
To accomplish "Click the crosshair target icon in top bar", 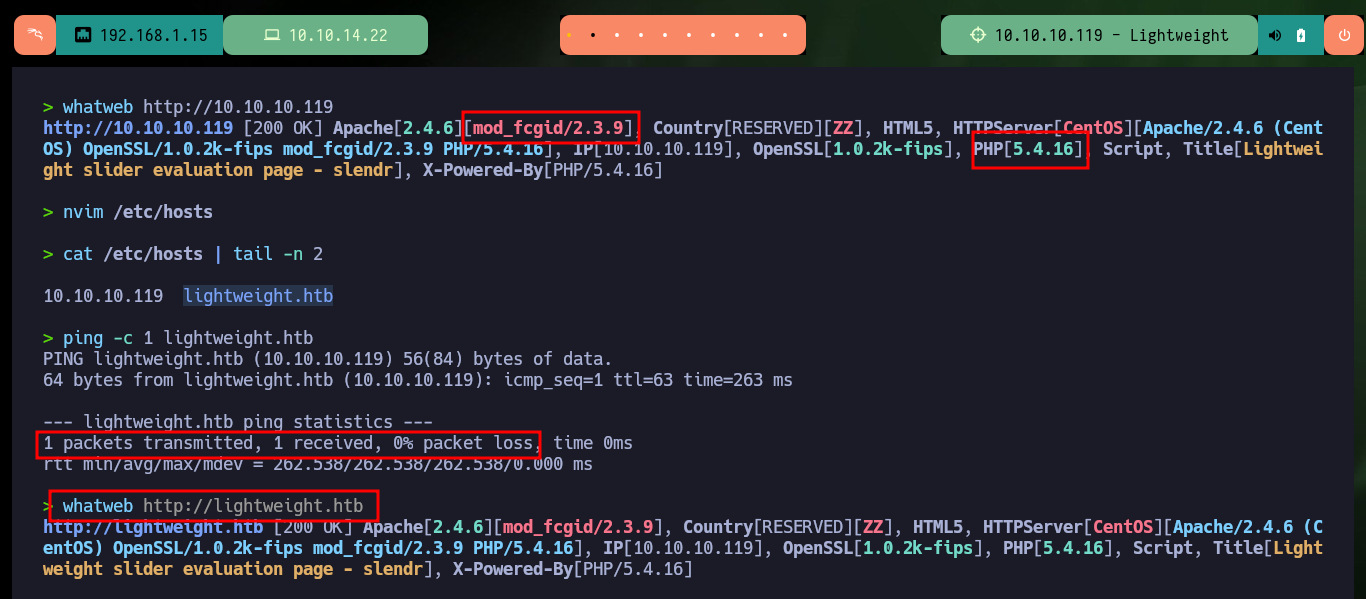I will (x=978, y=35).
